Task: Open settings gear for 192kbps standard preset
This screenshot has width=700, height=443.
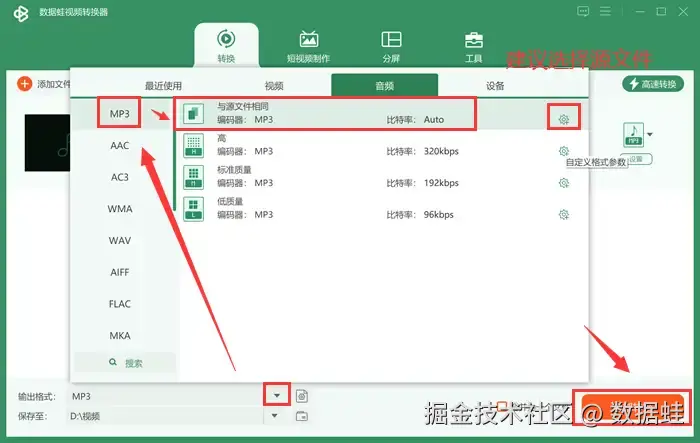Action: coord(564,183)
